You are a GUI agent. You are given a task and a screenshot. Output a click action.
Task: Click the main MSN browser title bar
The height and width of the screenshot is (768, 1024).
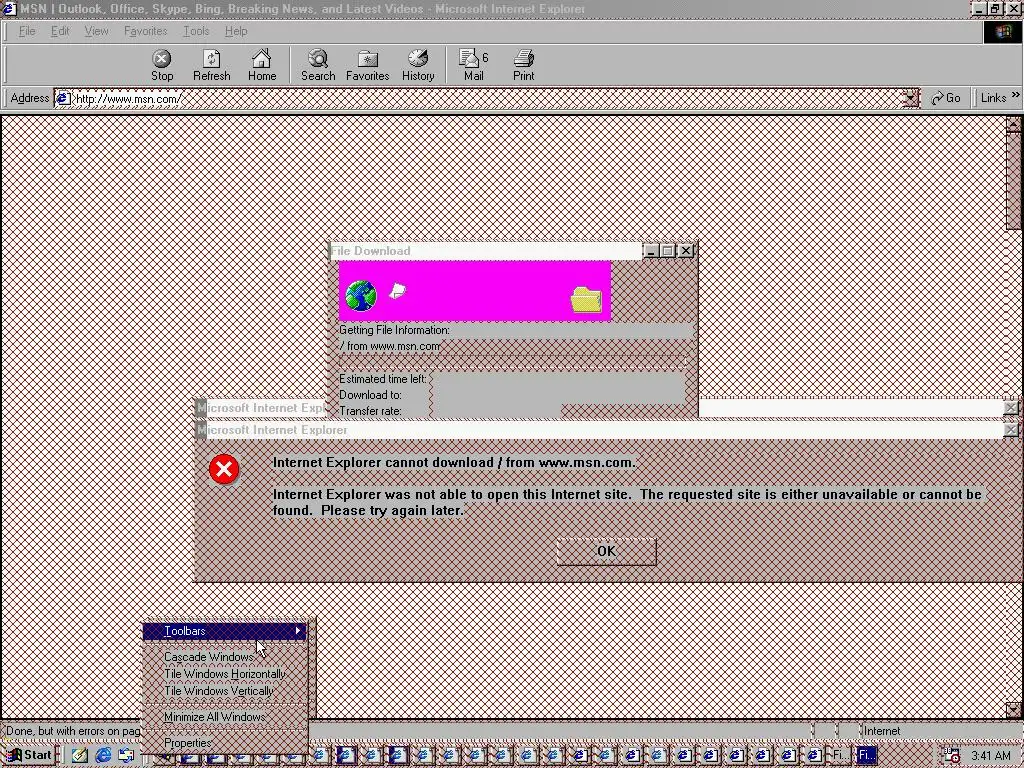486,8
